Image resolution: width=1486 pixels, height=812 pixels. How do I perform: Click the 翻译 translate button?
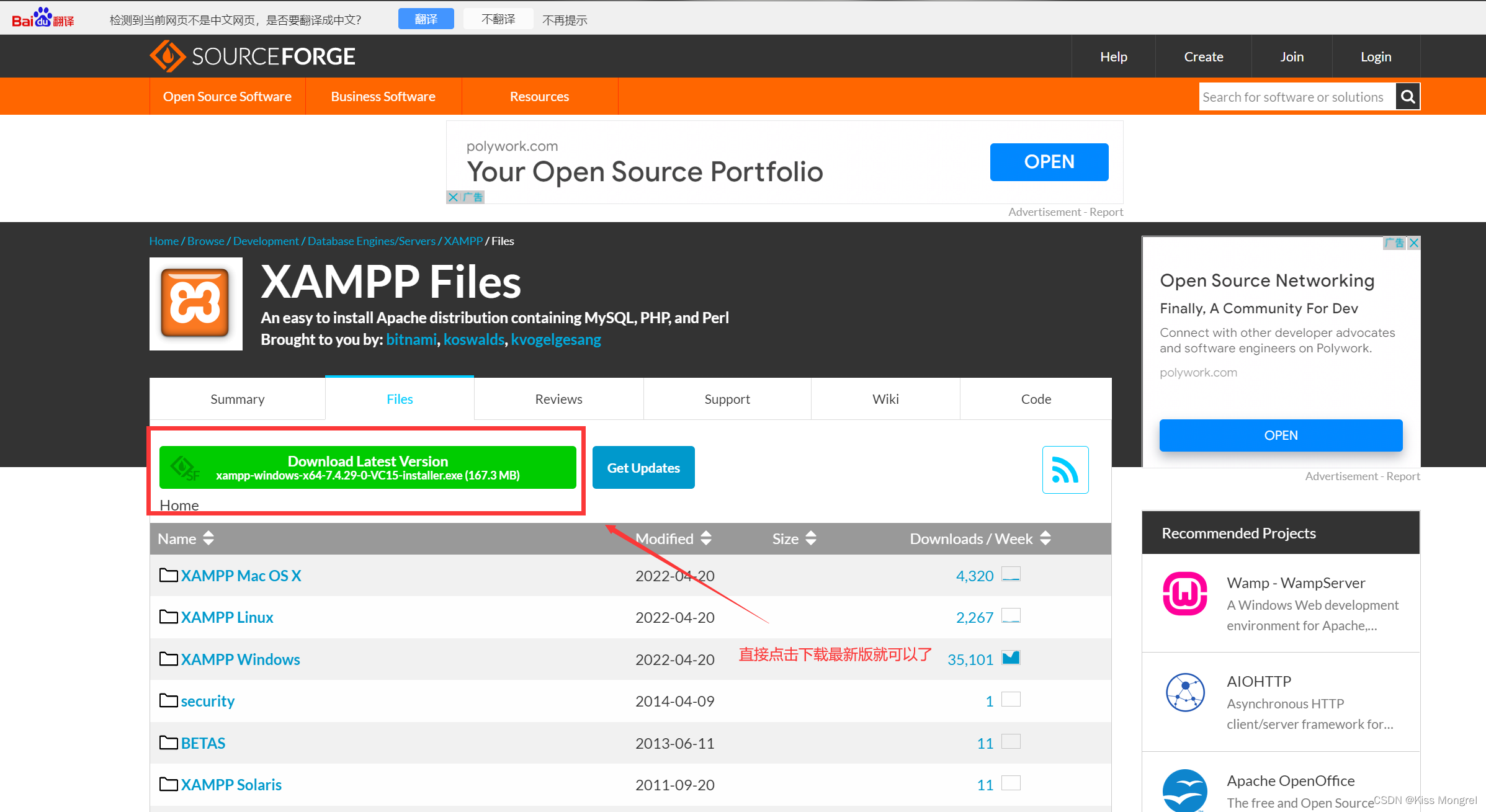426,19
